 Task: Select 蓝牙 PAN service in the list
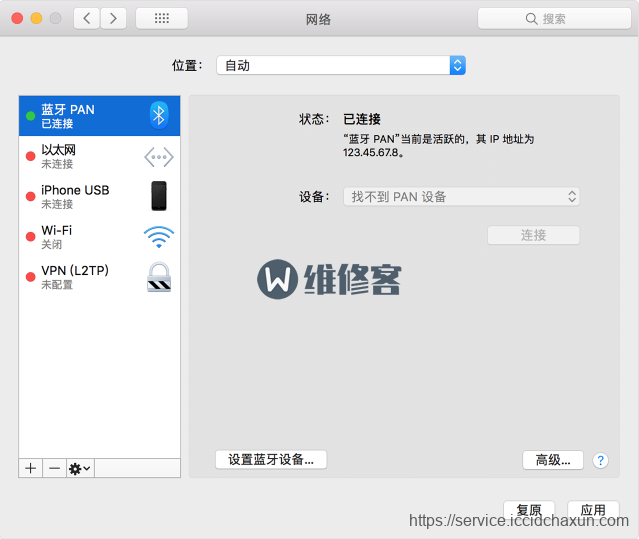(99, 116)
